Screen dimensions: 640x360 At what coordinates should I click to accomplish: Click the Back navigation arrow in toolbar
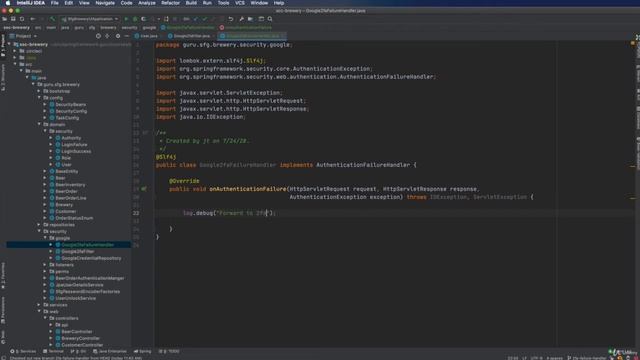click(33, 19)
